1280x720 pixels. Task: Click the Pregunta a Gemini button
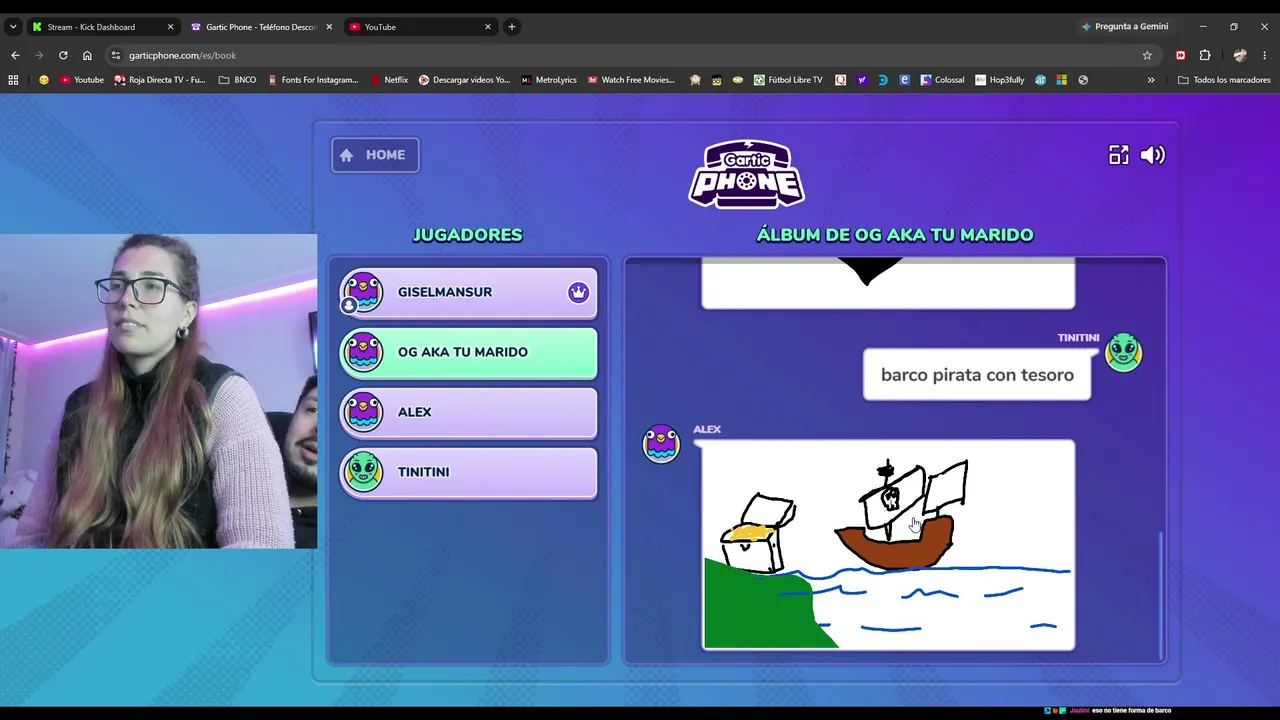pyautogui.click(x=1124, y=27)
